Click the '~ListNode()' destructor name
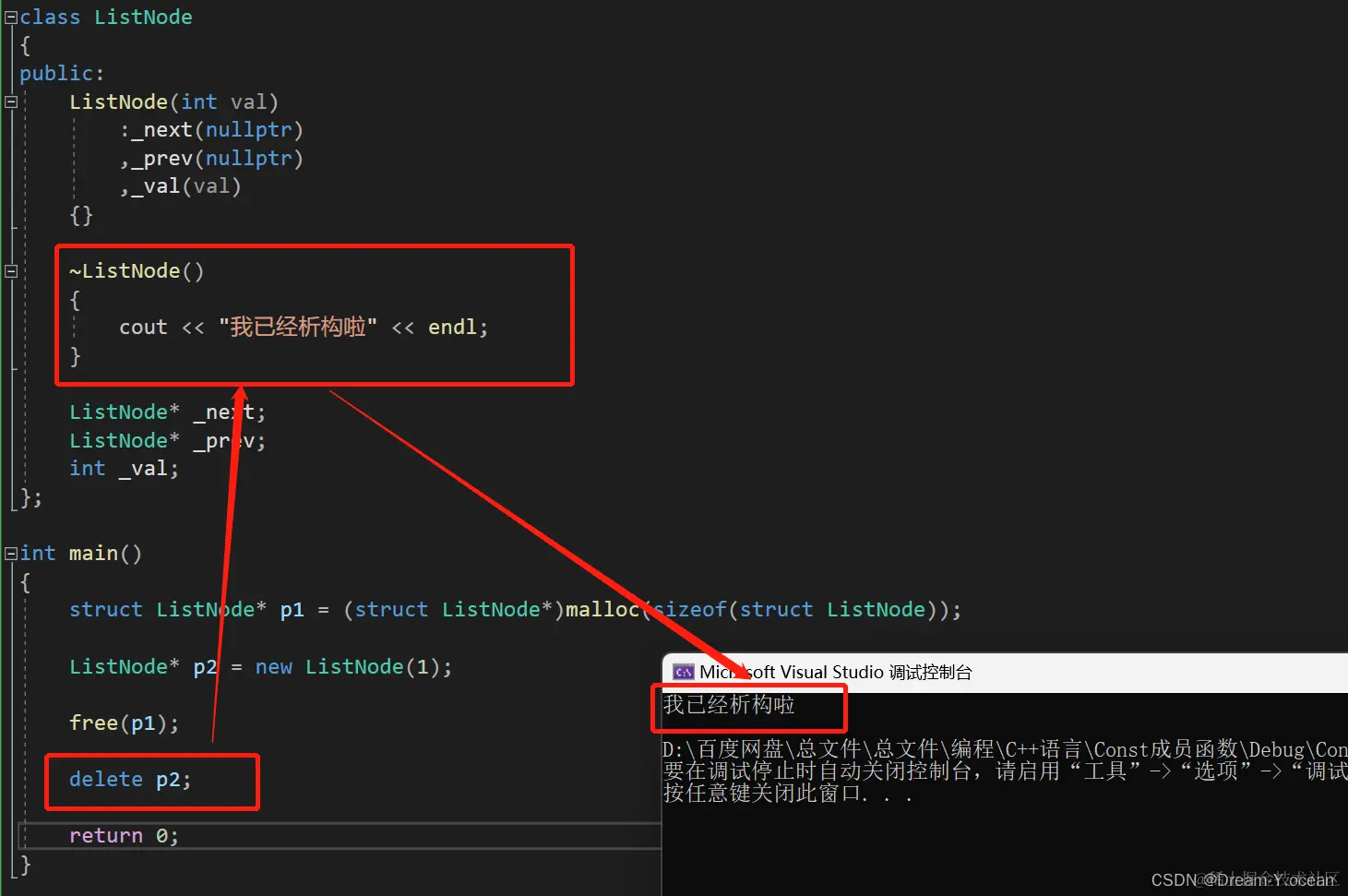 point(137,271)
